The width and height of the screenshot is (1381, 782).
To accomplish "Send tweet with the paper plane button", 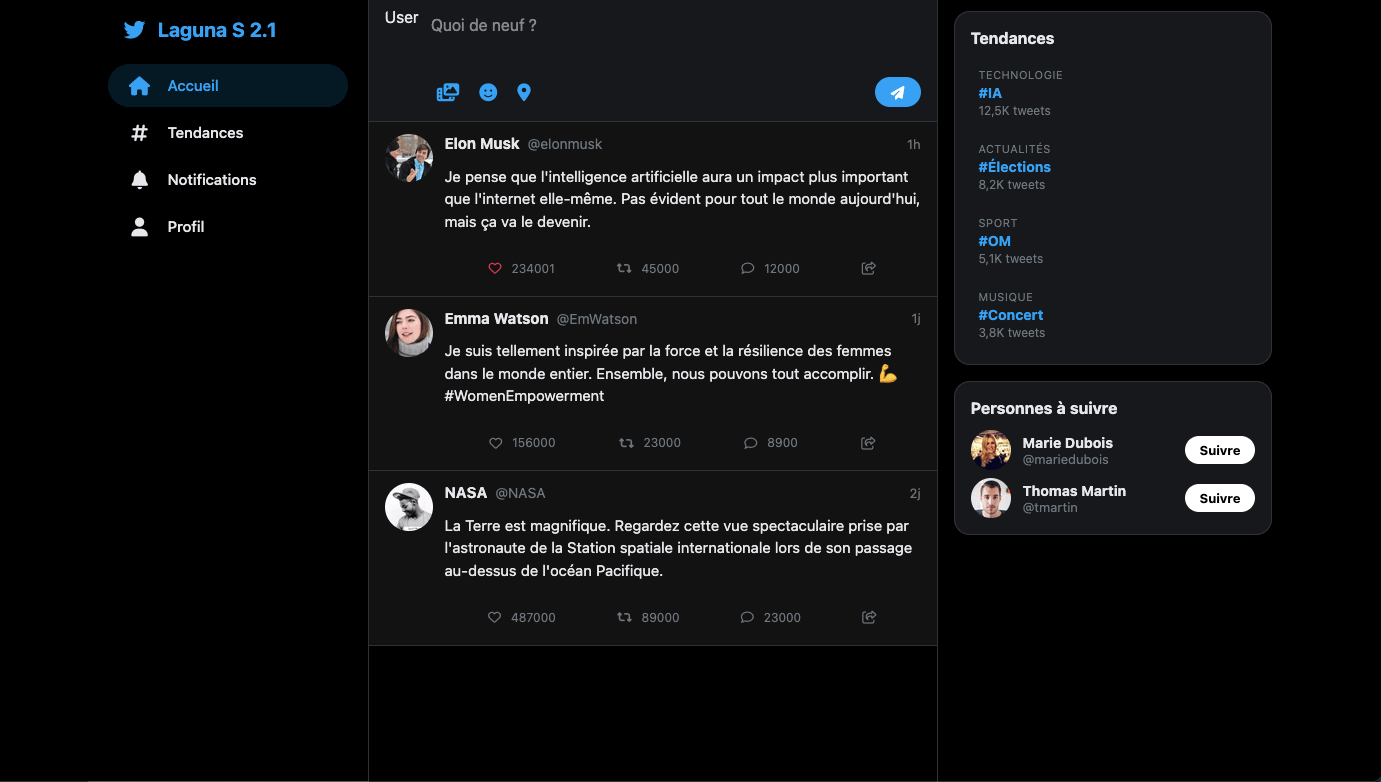I will [x=898, y=92].
